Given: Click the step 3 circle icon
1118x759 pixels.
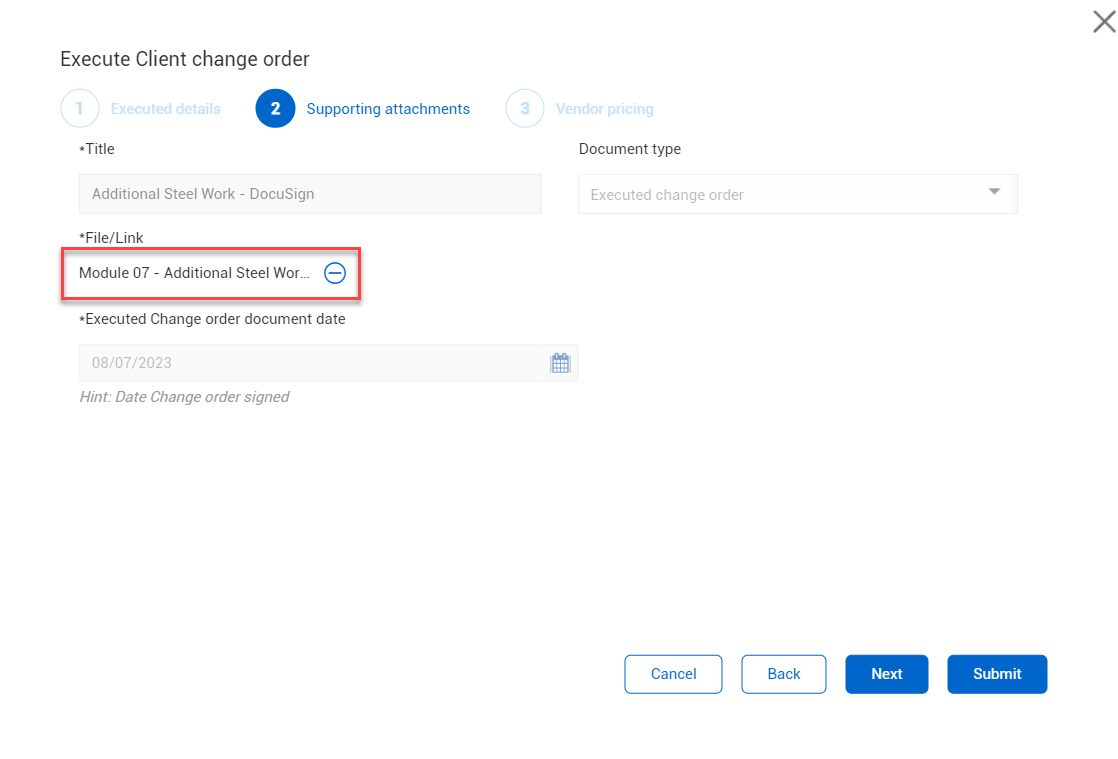Looking at the screenshot, I should tap(525, 109).
